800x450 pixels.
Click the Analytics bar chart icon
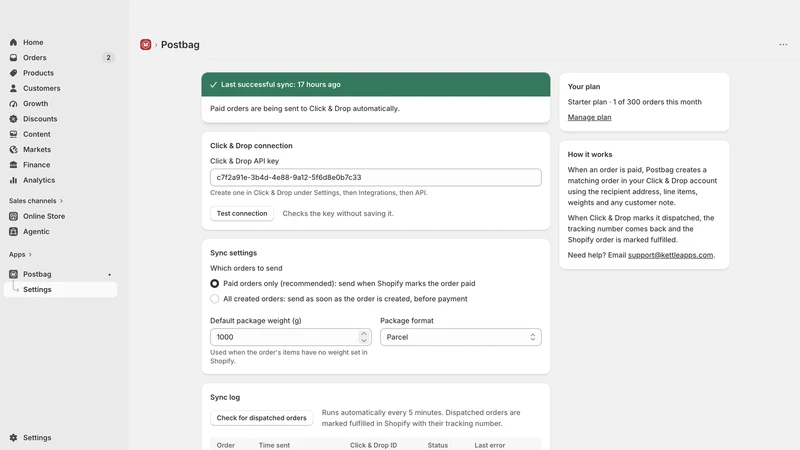13,180
